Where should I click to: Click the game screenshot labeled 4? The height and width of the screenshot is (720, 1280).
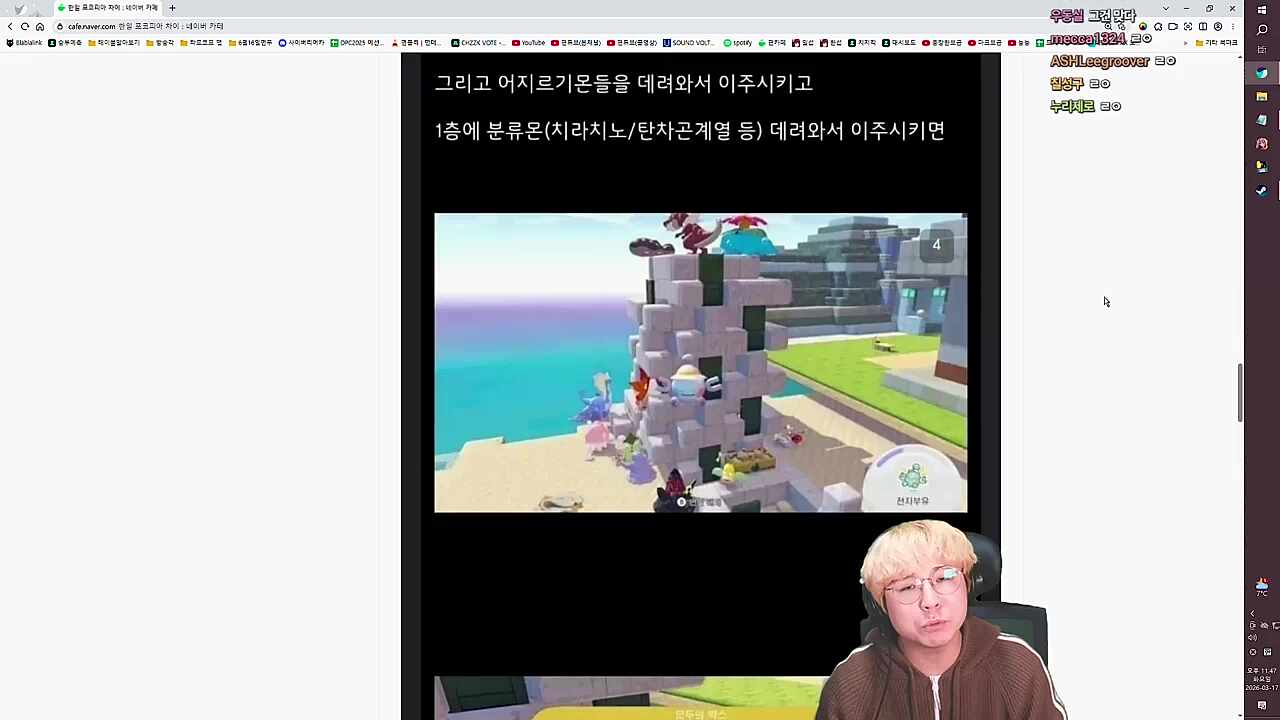click(x=700, y=363)
